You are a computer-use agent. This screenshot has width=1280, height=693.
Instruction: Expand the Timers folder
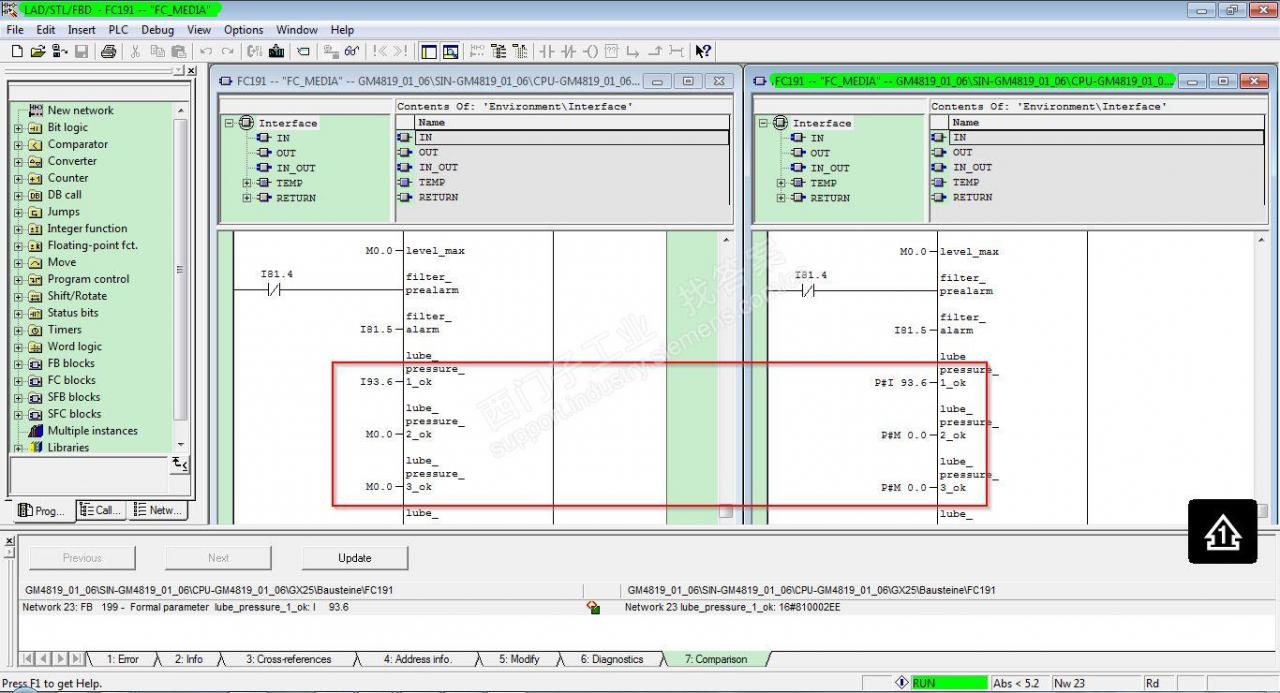click(x=18, y=330)
